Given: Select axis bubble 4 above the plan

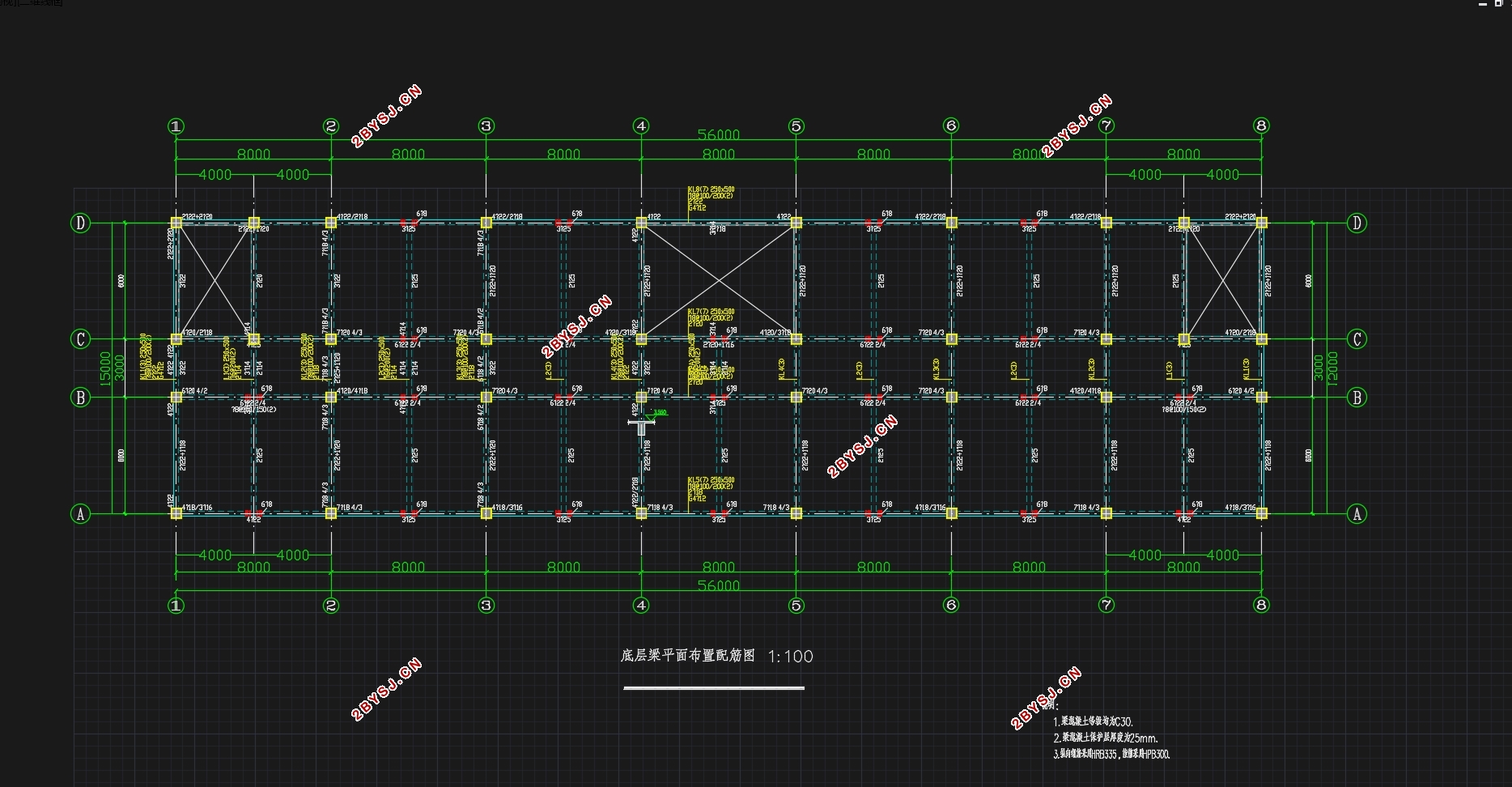Looking at the screenshot, I should coord(641,125).
